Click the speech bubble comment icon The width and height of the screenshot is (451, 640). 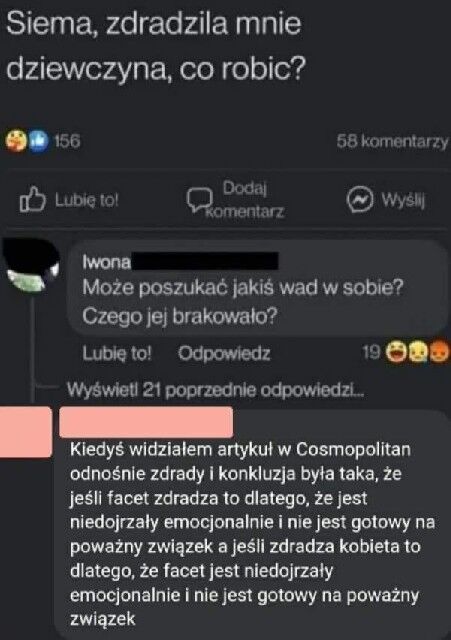coord(200,200)
